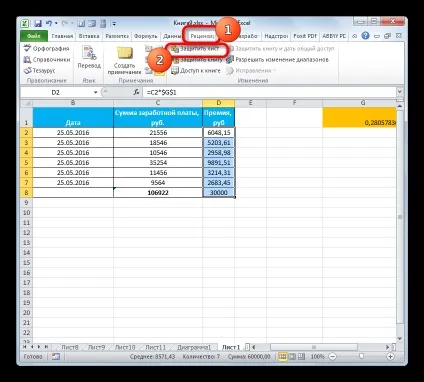
Task: Open the Customize Quick Access Toolbar dropdown
Action: tap(114, 24)
